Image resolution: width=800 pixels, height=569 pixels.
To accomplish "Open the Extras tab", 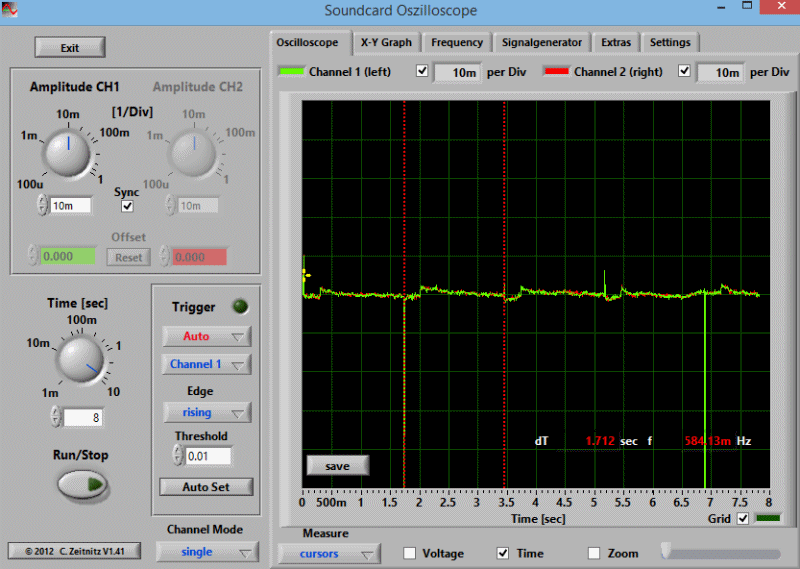I will tap(616, 42).
